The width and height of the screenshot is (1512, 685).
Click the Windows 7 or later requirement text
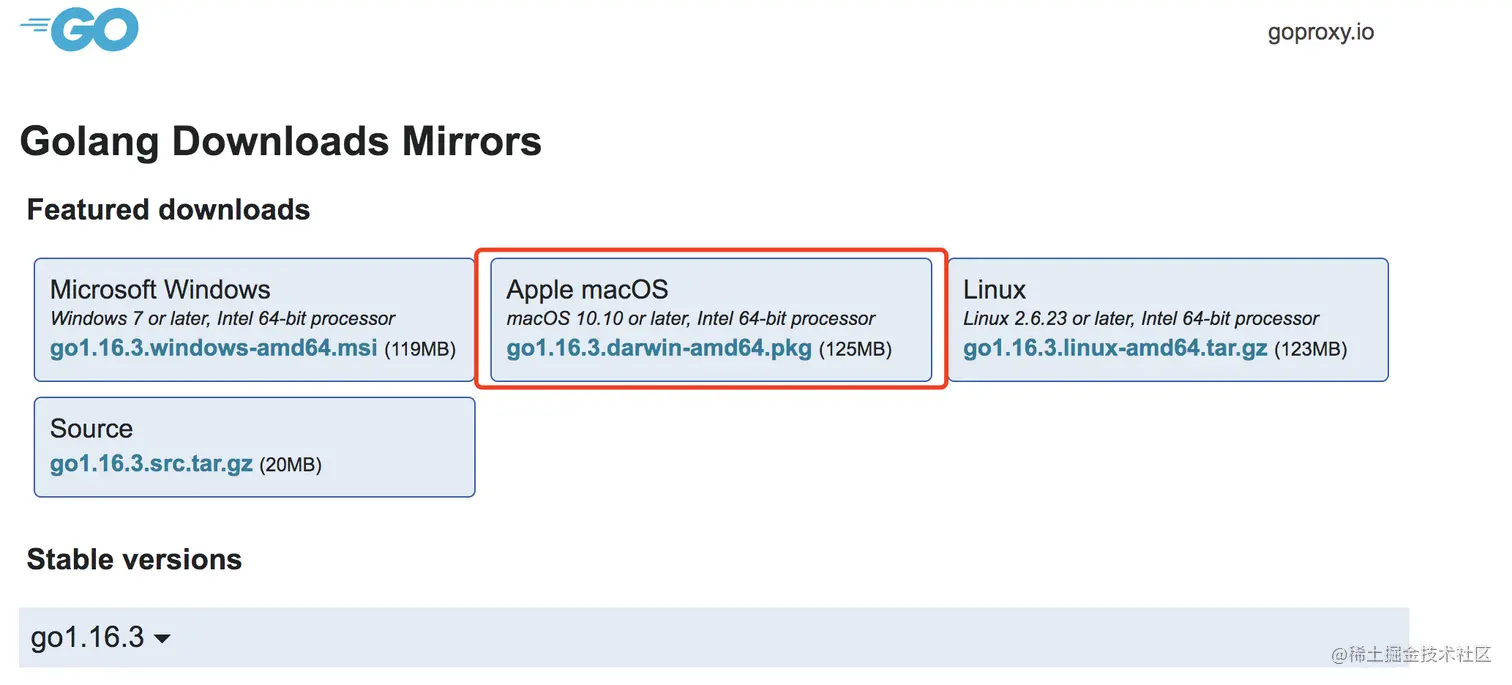coord(222,319)
